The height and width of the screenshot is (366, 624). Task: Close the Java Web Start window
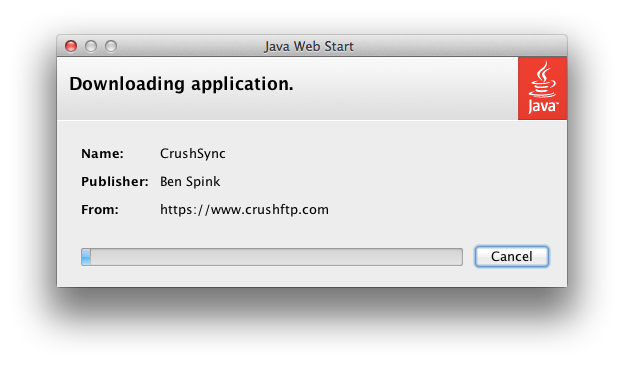tap(71, 46)
